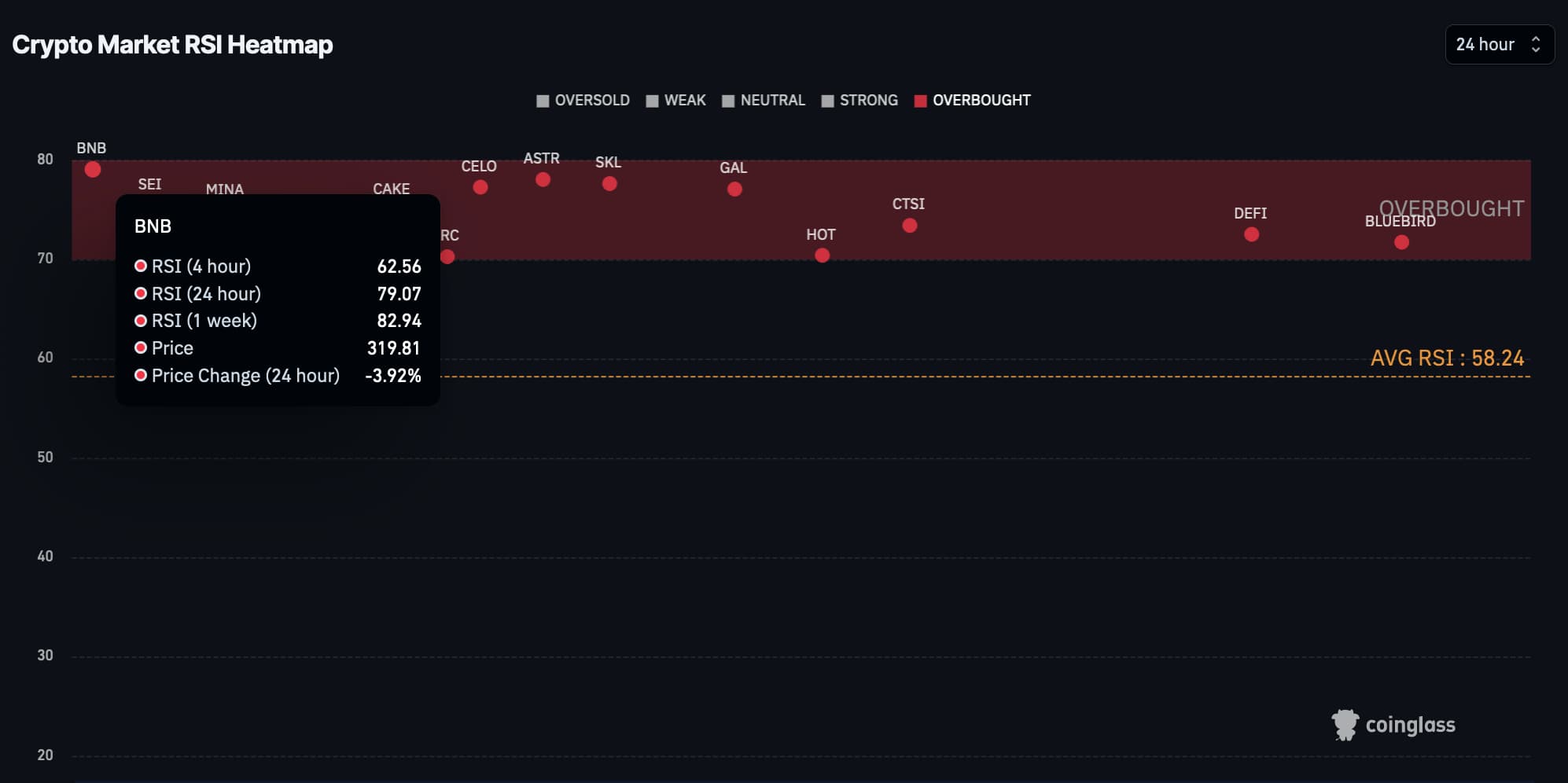Image resolution: width=1568 pixels, height=783 pixels.
Task: Click the AVG RSI 58.24 label
Action: click(x=1446, y=358)
